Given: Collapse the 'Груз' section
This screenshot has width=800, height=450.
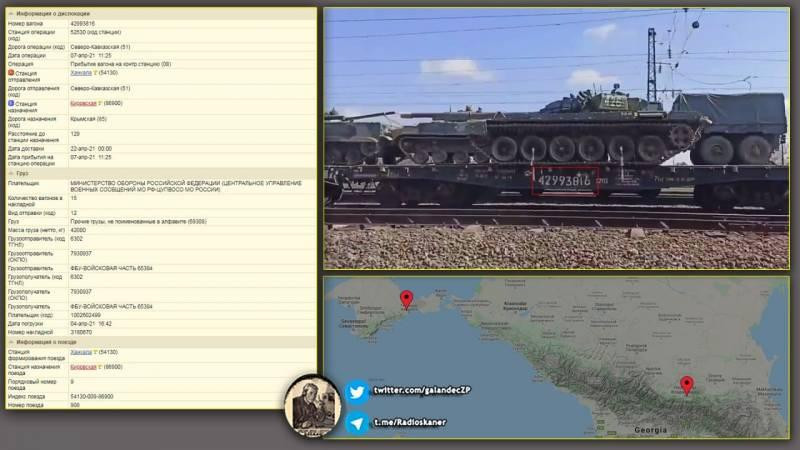Looking at the screenshot, I should pos(10,173).
